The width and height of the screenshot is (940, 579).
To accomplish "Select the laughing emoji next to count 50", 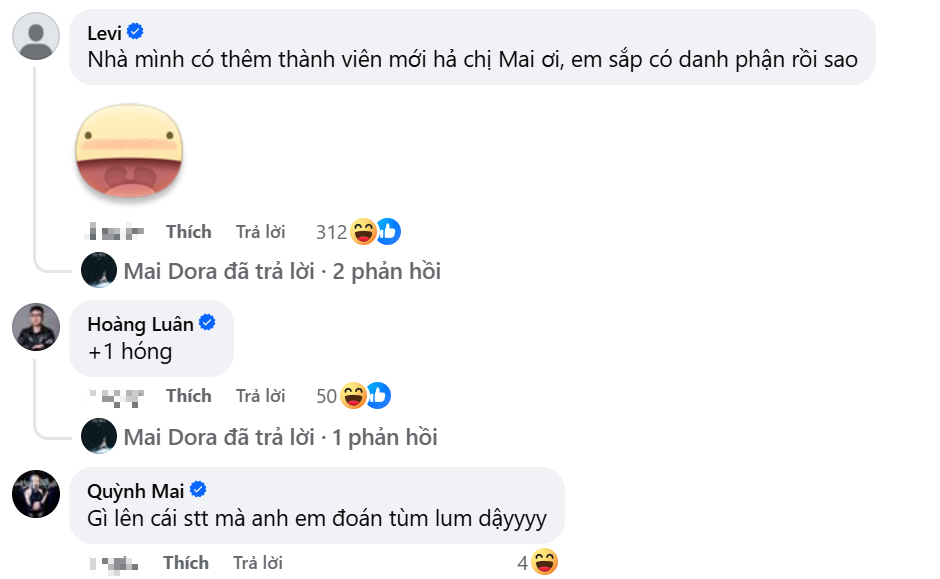I will coord(352,394).
